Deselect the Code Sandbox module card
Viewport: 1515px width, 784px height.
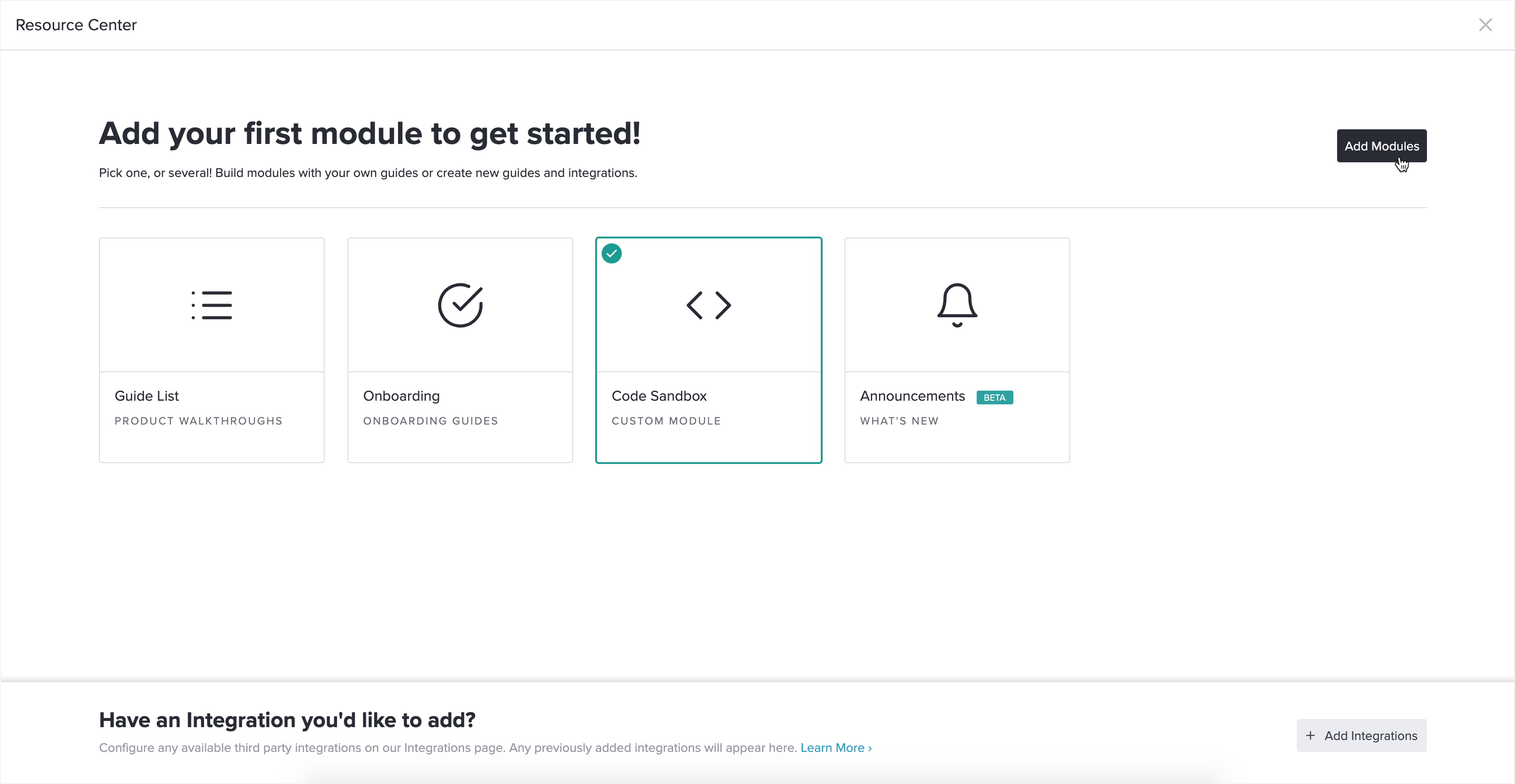(x=708, y=350)
